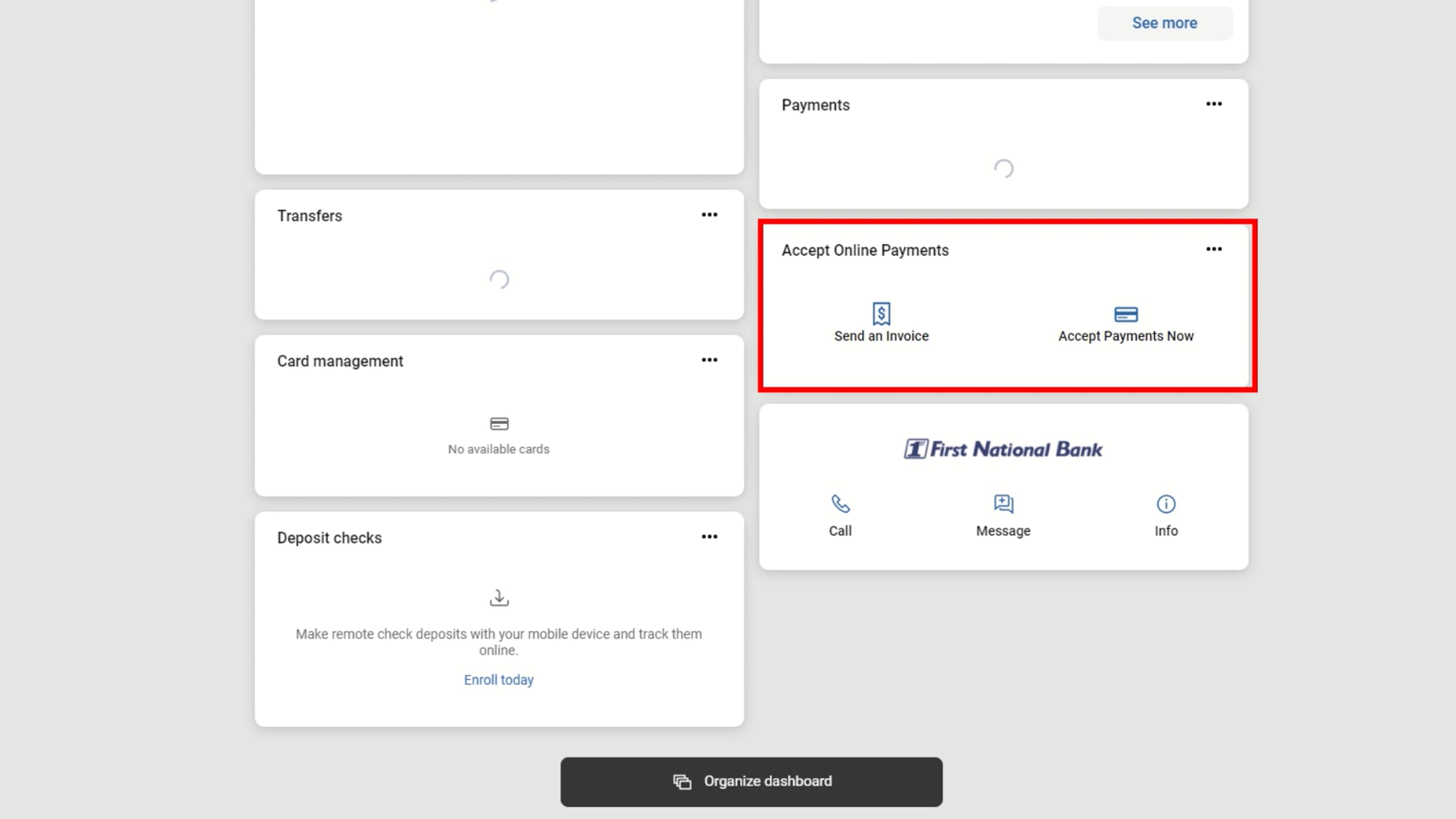Viewport: 1456px width, 819px height.
Task: Click the No available cards icon
Action: coord(499,423)
